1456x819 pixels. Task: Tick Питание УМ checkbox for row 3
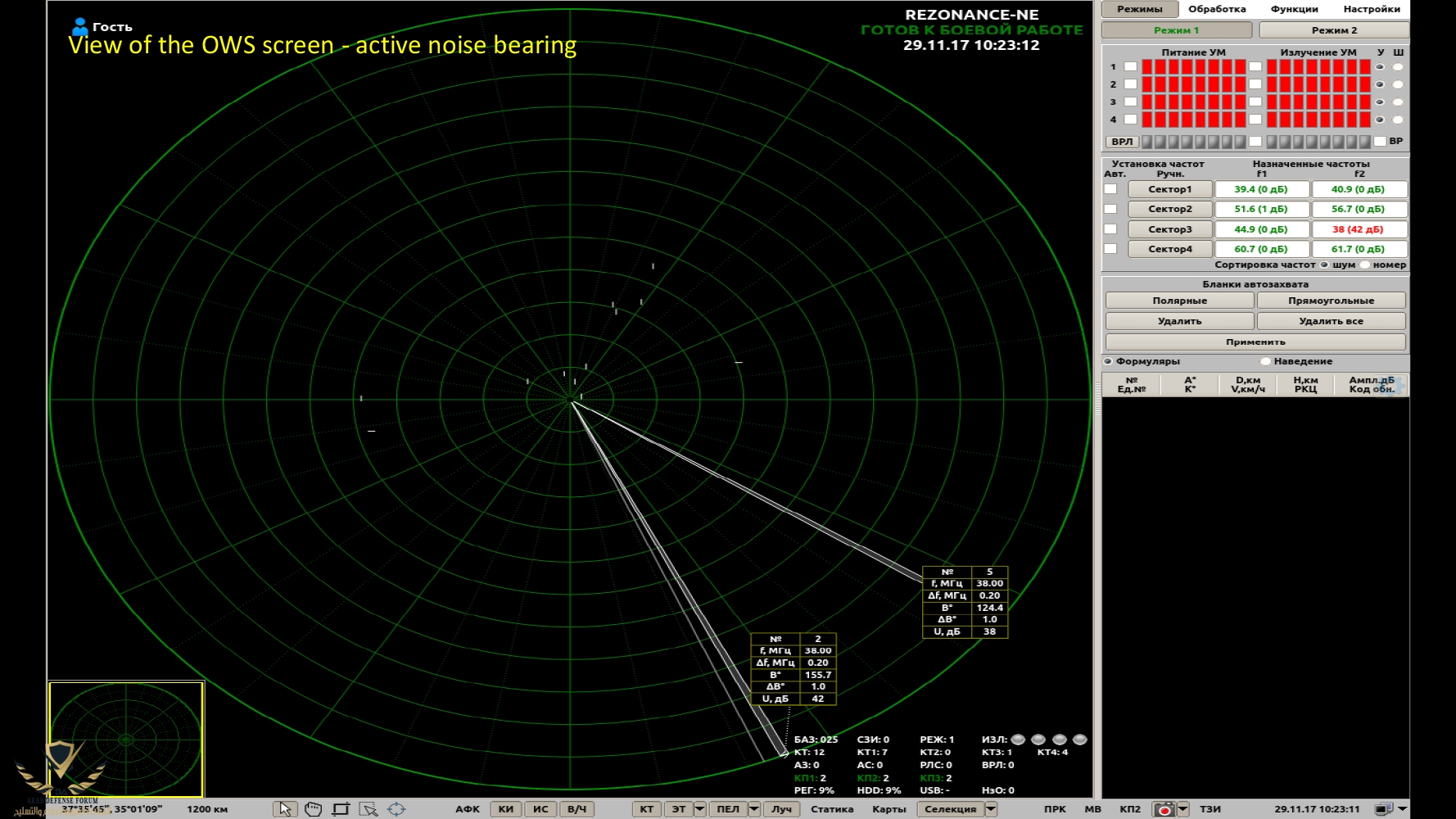pyautogui.click(x=1131, y=102)
